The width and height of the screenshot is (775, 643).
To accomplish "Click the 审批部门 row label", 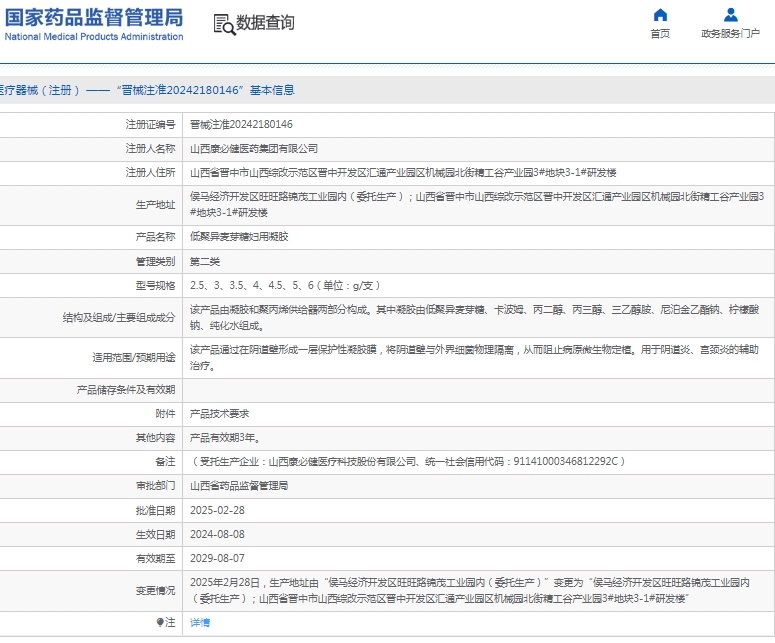I will [155, 486].
